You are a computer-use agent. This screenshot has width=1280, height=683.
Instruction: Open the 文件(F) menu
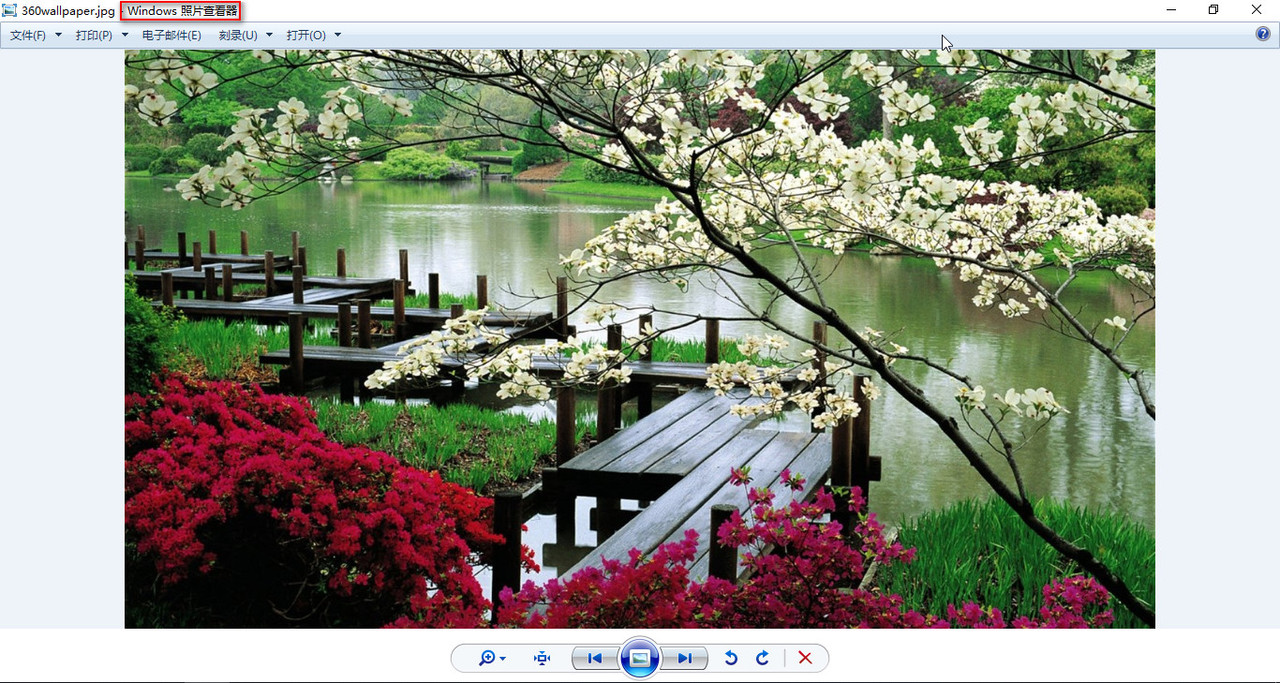[x=28, y=35]
